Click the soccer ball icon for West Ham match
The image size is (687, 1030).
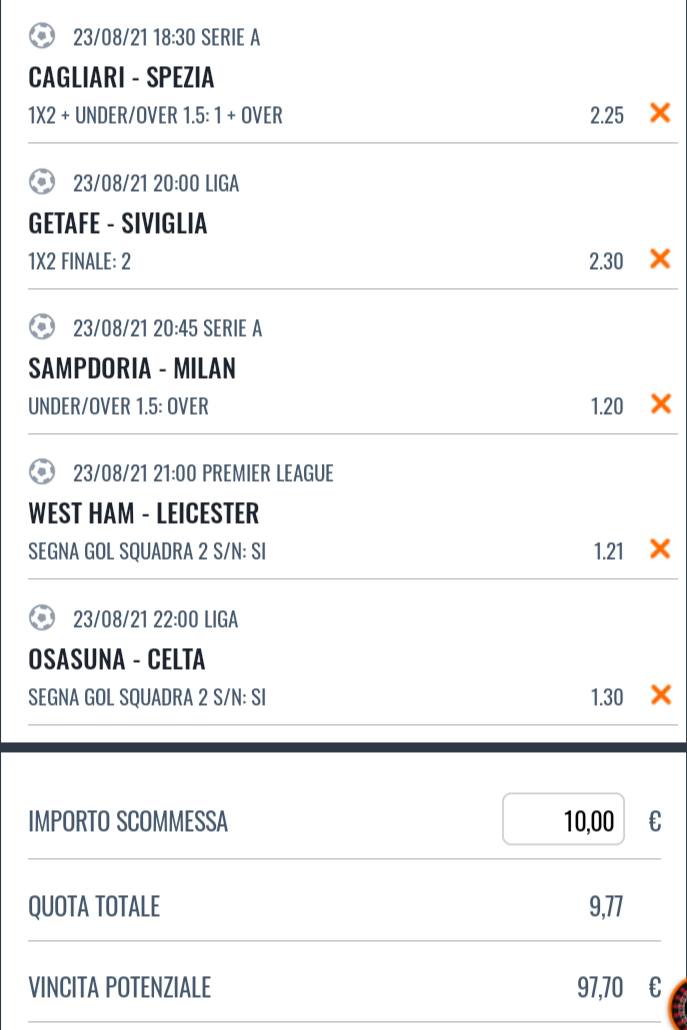pos(41,473)
